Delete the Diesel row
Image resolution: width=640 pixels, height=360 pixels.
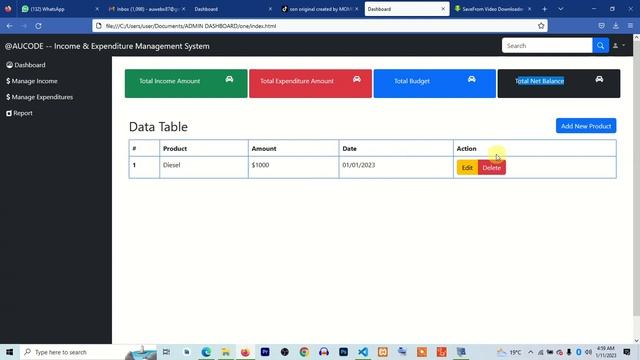click(491, 168)
